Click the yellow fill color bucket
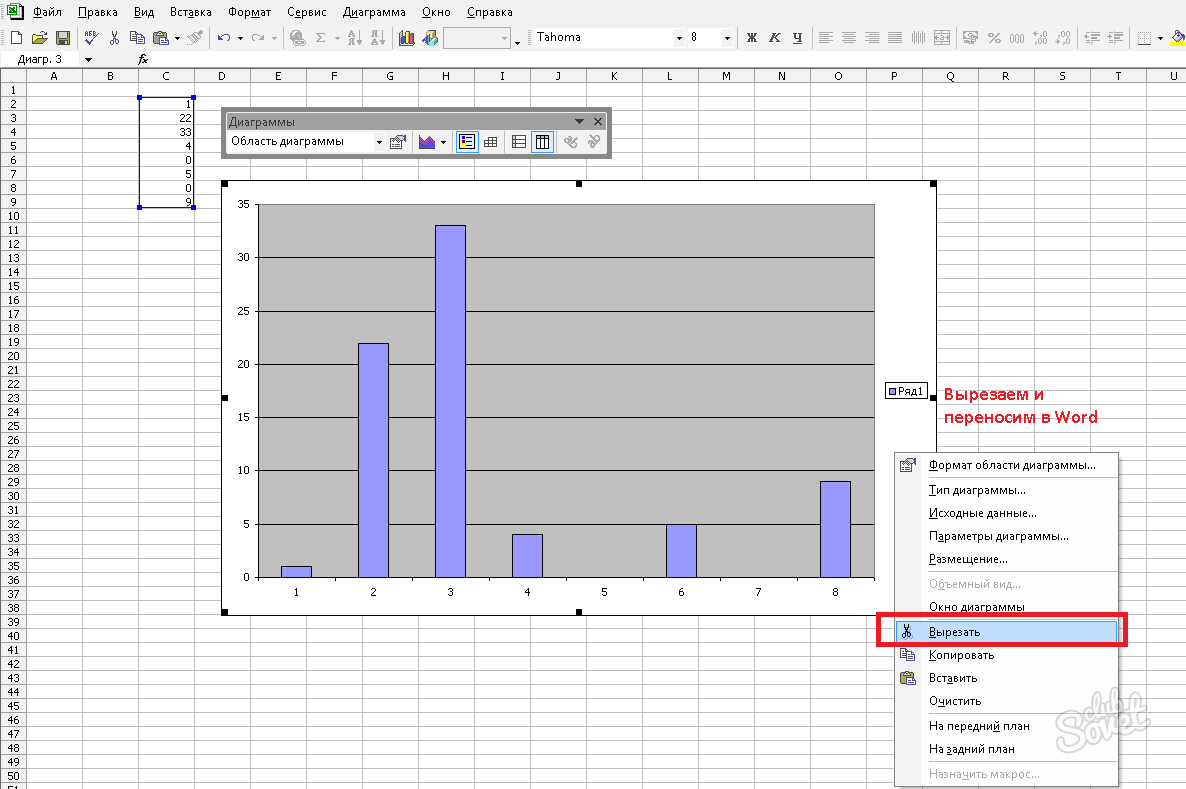The width and height of the screenshot is (1186, 789). pyautogui.click(x=1178, y=38)
